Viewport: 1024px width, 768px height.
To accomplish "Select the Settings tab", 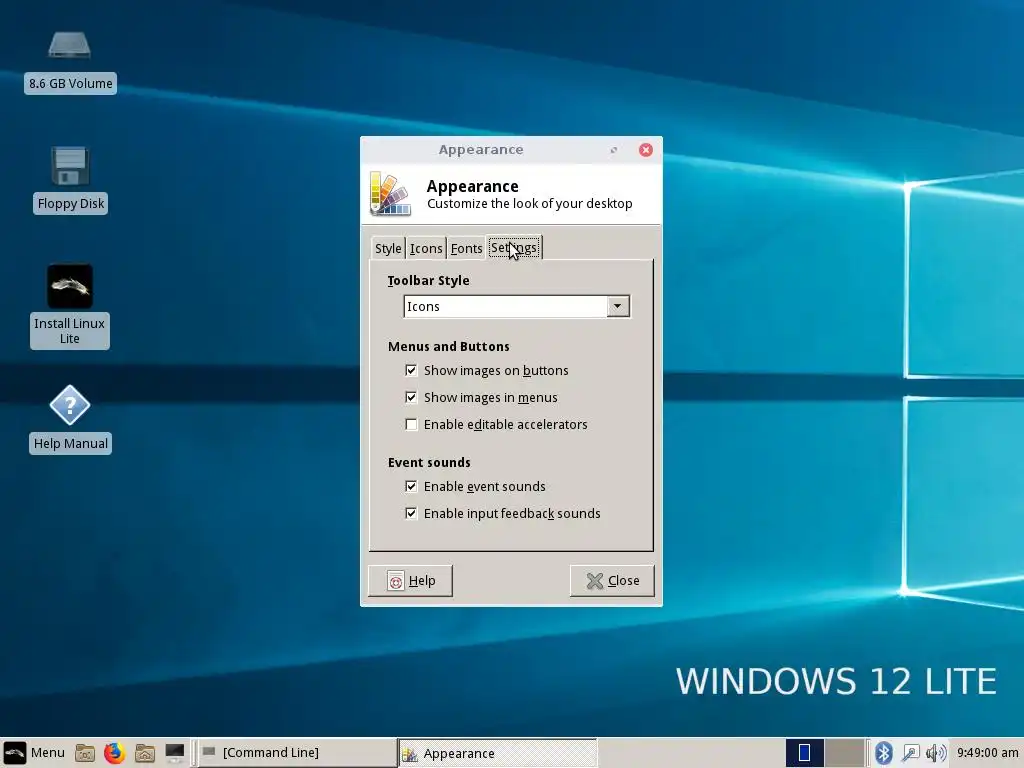I will click(514, 248).
